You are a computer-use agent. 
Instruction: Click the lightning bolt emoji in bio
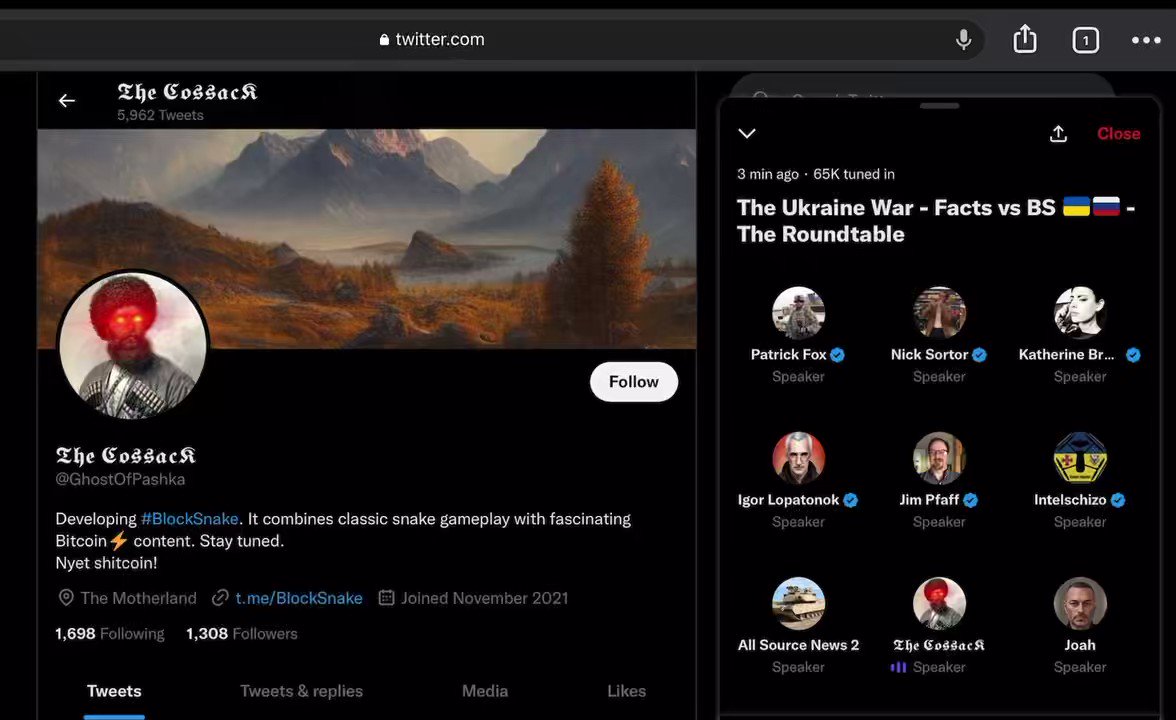click(x=118, y=541)
